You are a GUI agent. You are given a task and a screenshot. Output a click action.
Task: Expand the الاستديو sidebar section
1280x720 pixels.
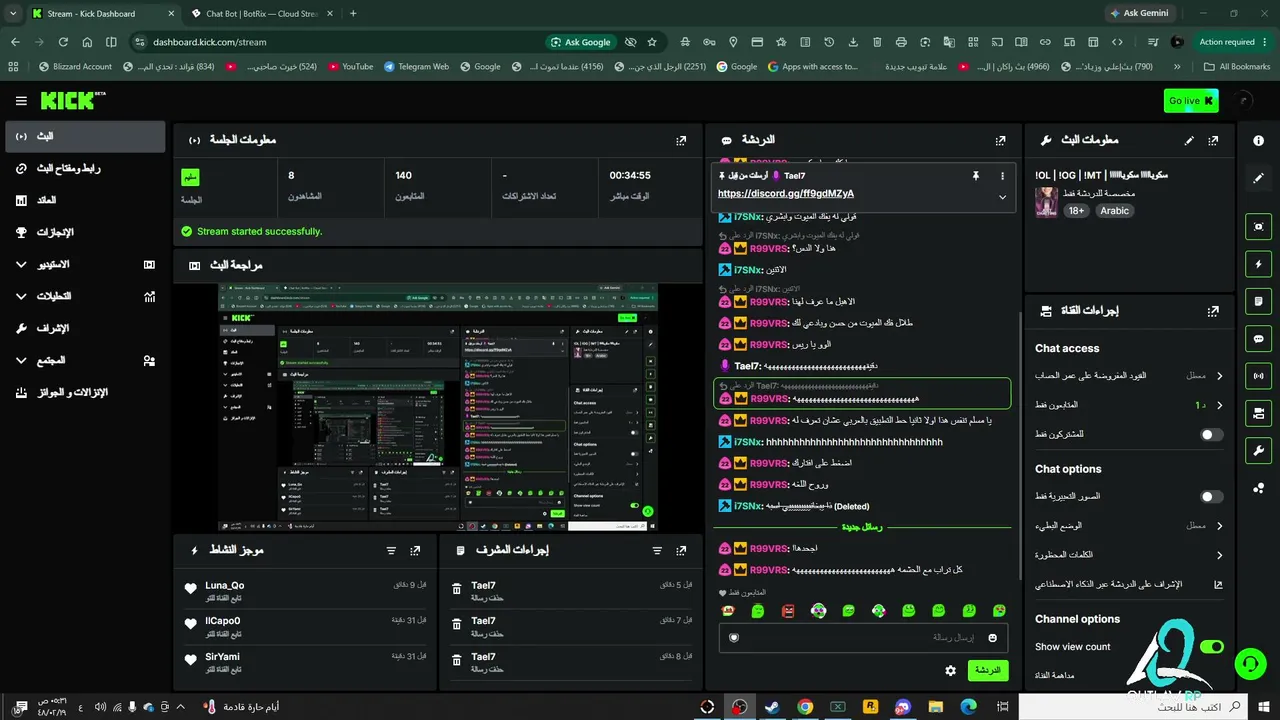click(85, 265)
